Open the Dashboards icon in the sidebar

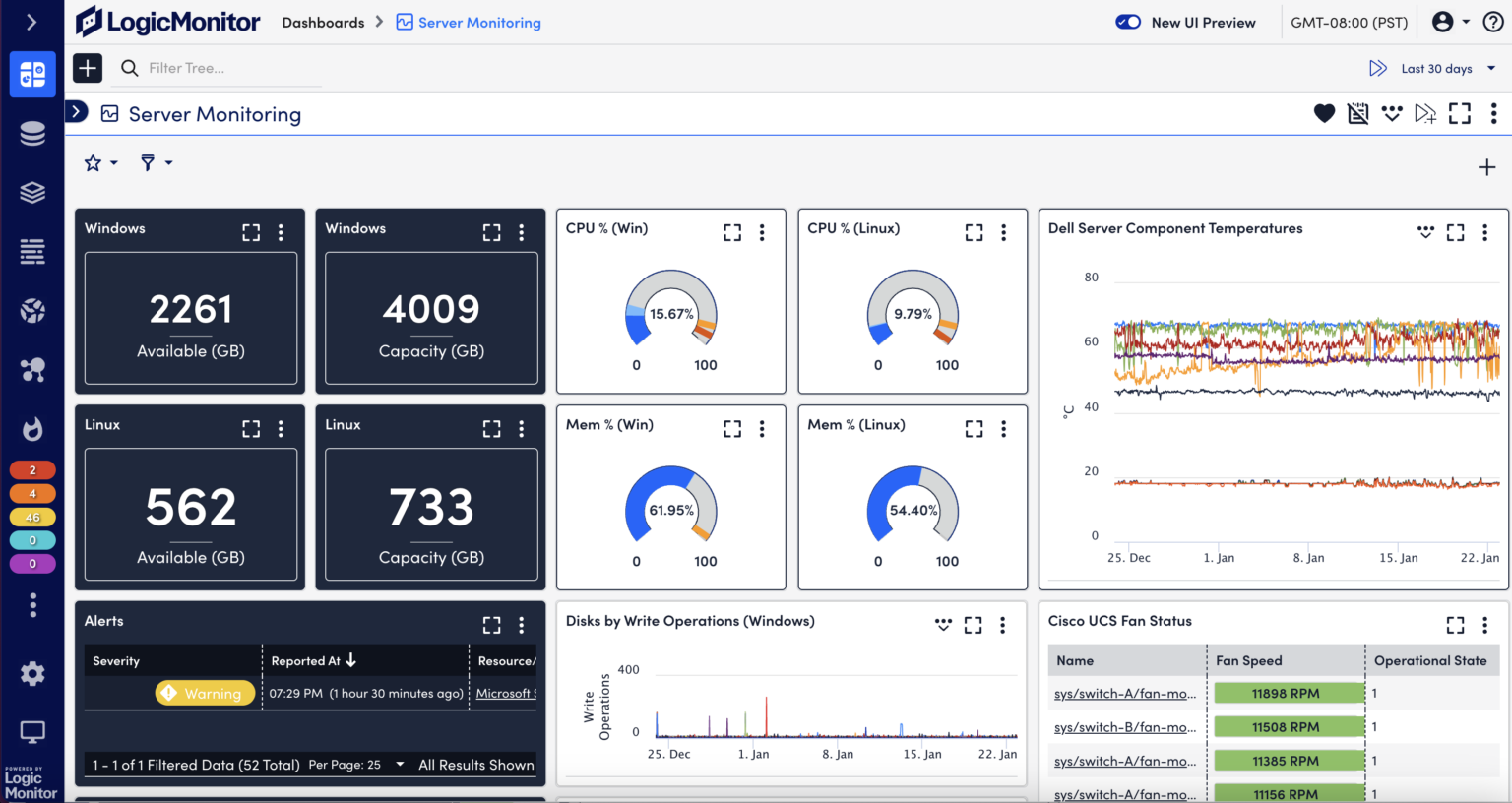point(32,74)
